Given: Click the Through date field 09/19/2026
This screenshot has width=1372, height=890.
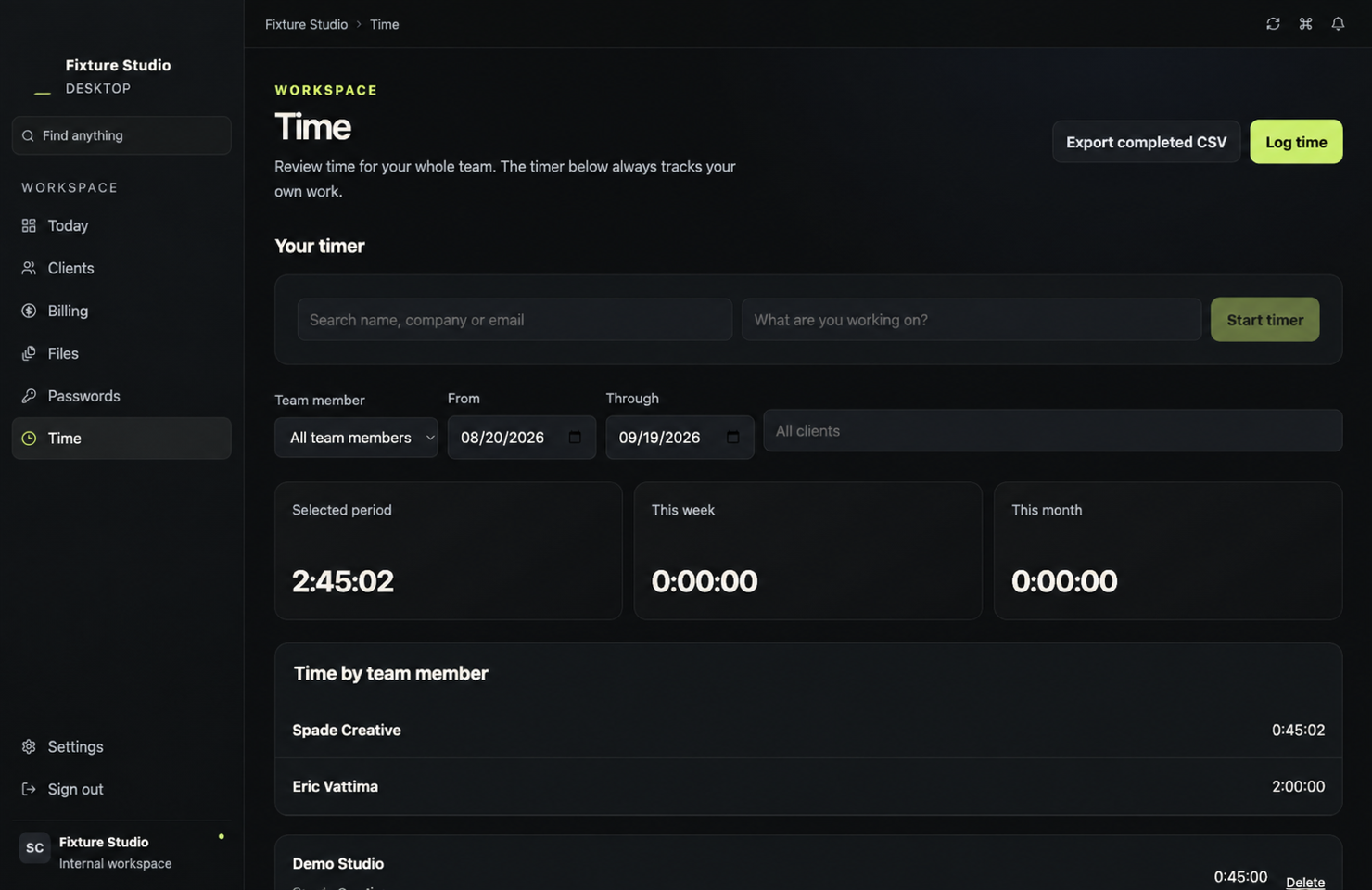Looking at the screenshot, I should pyautogui.click(x=680, y=438).
